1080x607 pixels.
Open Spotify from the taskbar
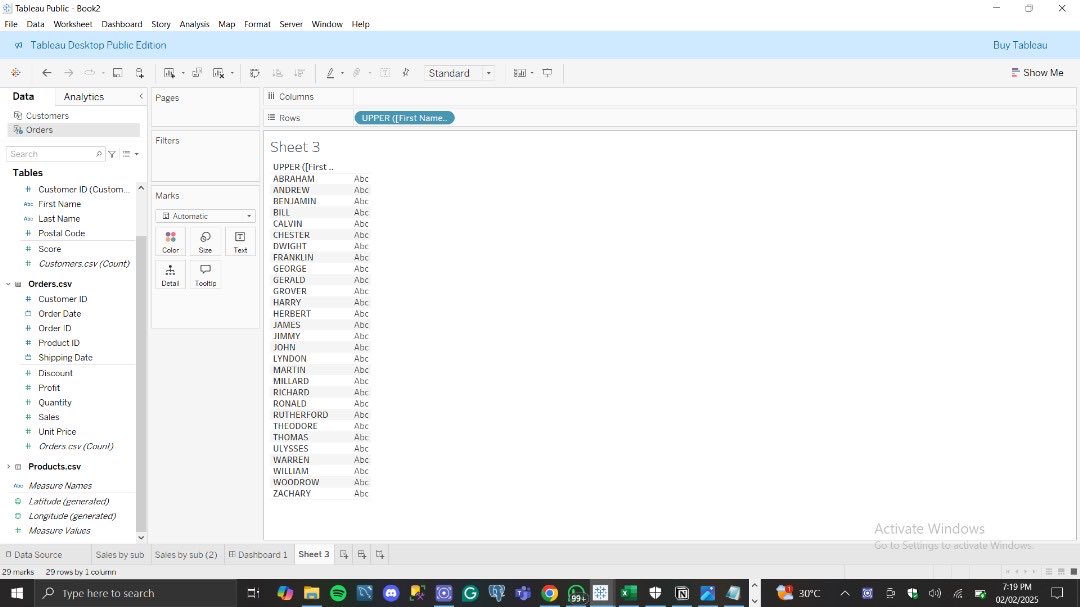338,593
